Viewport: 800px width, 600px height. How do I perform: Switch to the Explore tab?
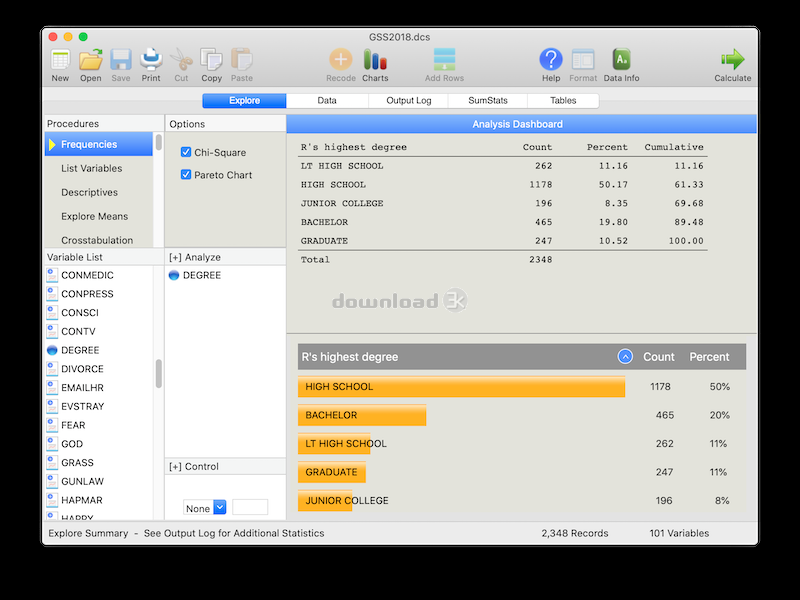click(244, 101)
